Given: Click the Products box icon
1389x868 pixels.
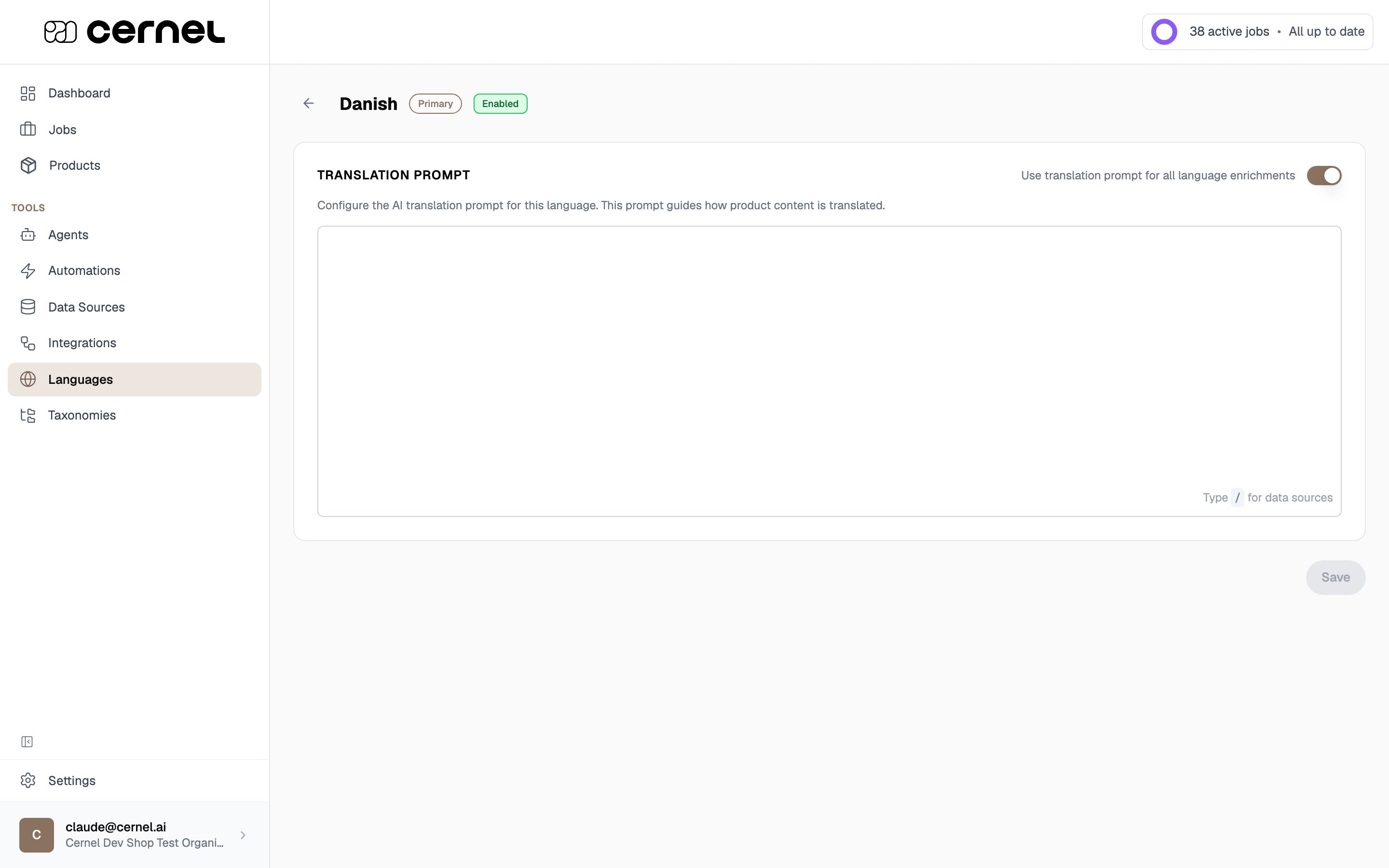Looking at the screenshot, I should coord(28,165).
